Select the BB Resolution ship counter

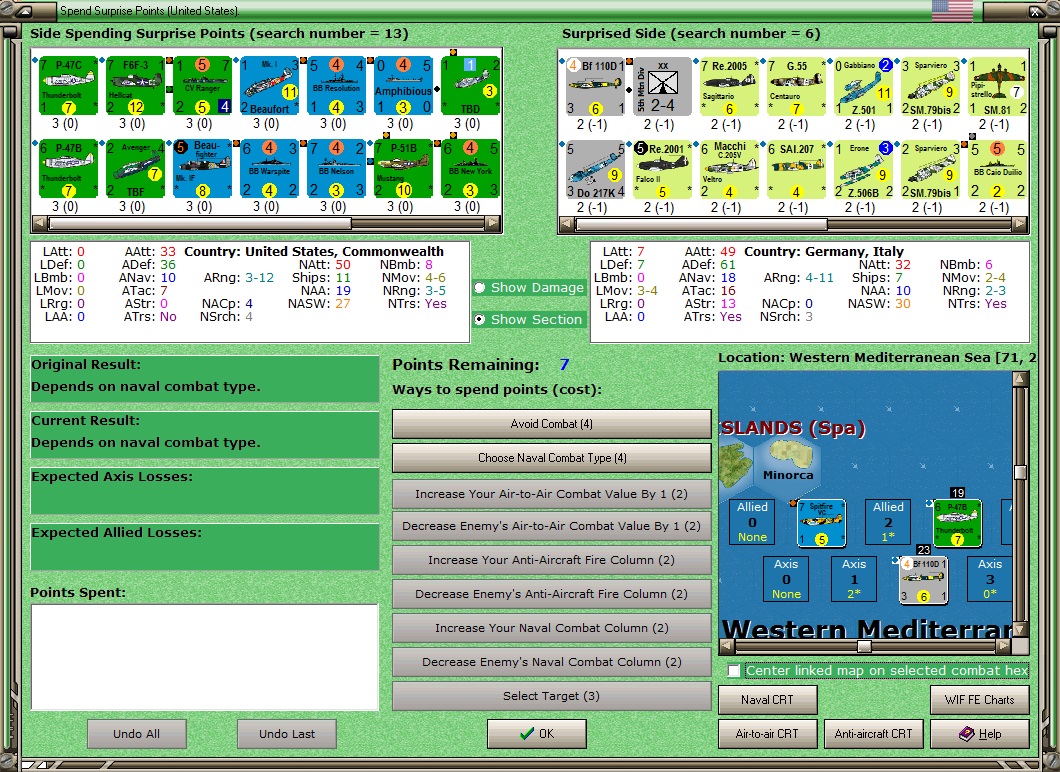(336, 86)
